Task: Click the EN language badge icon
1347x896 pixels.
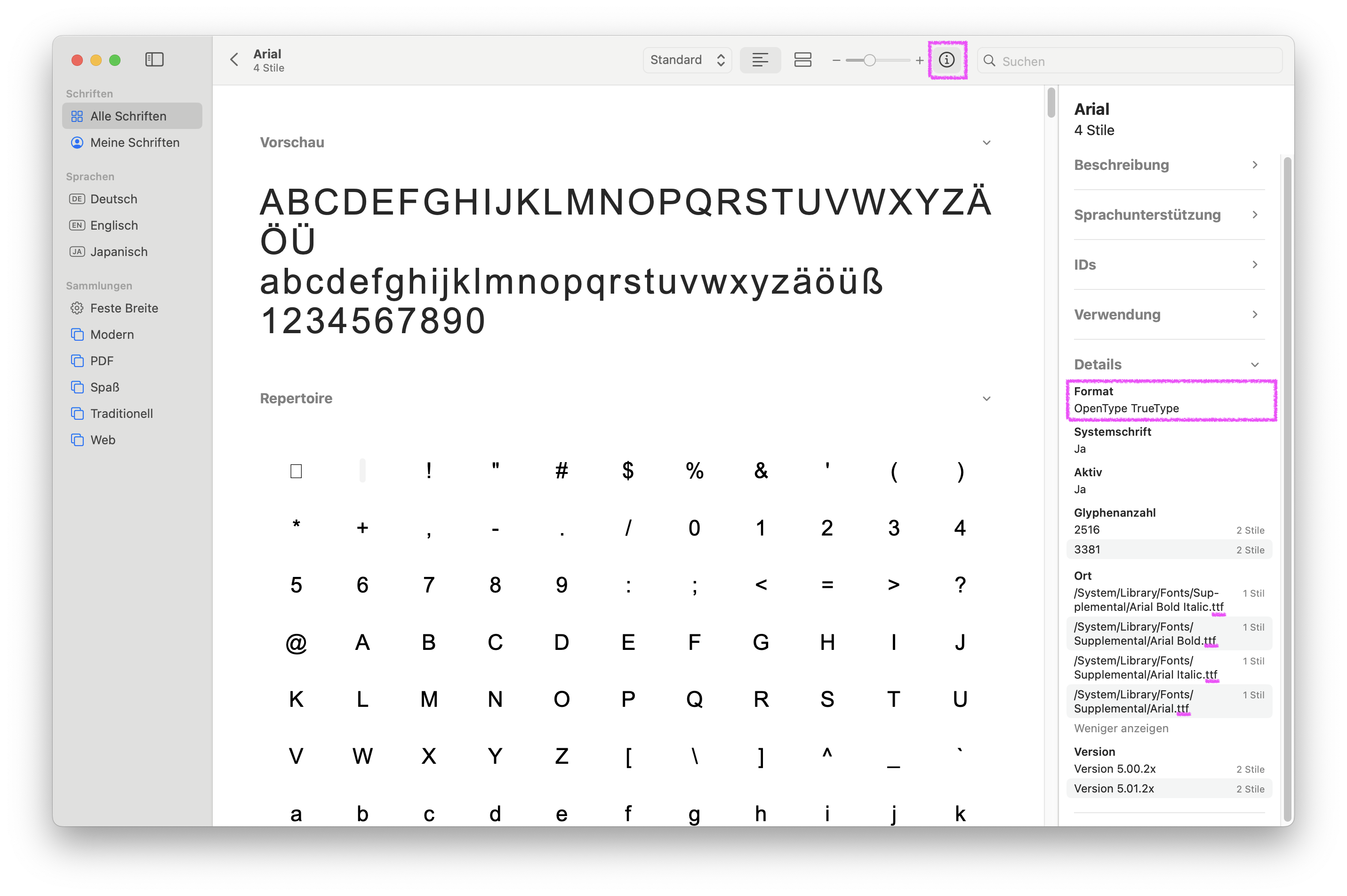Action: coord(77,225)
